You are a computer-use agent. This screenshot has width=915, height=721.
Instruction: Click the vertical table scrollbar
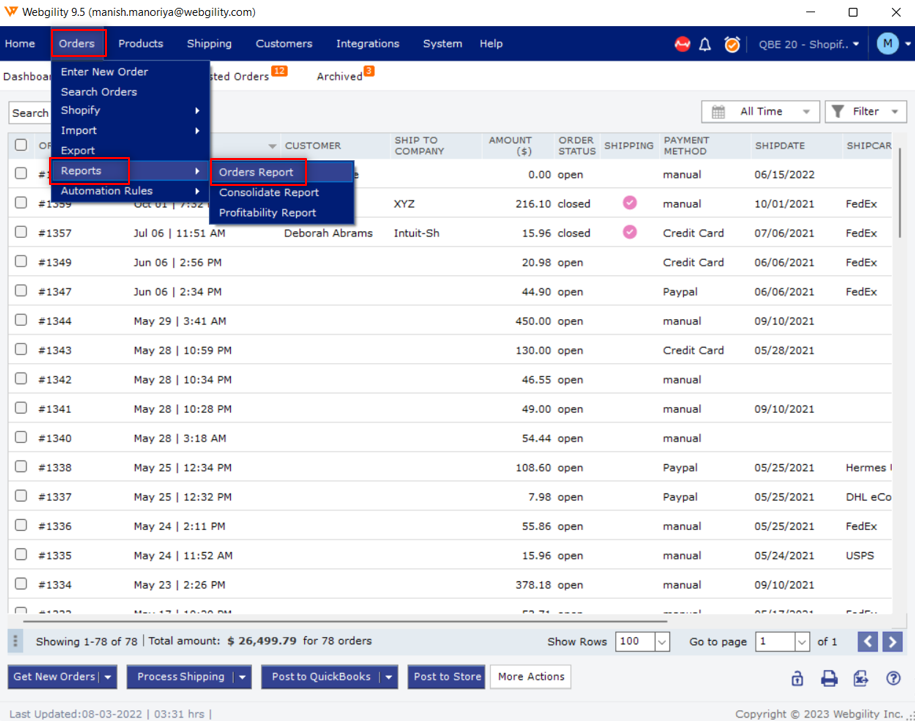[900, 192]
